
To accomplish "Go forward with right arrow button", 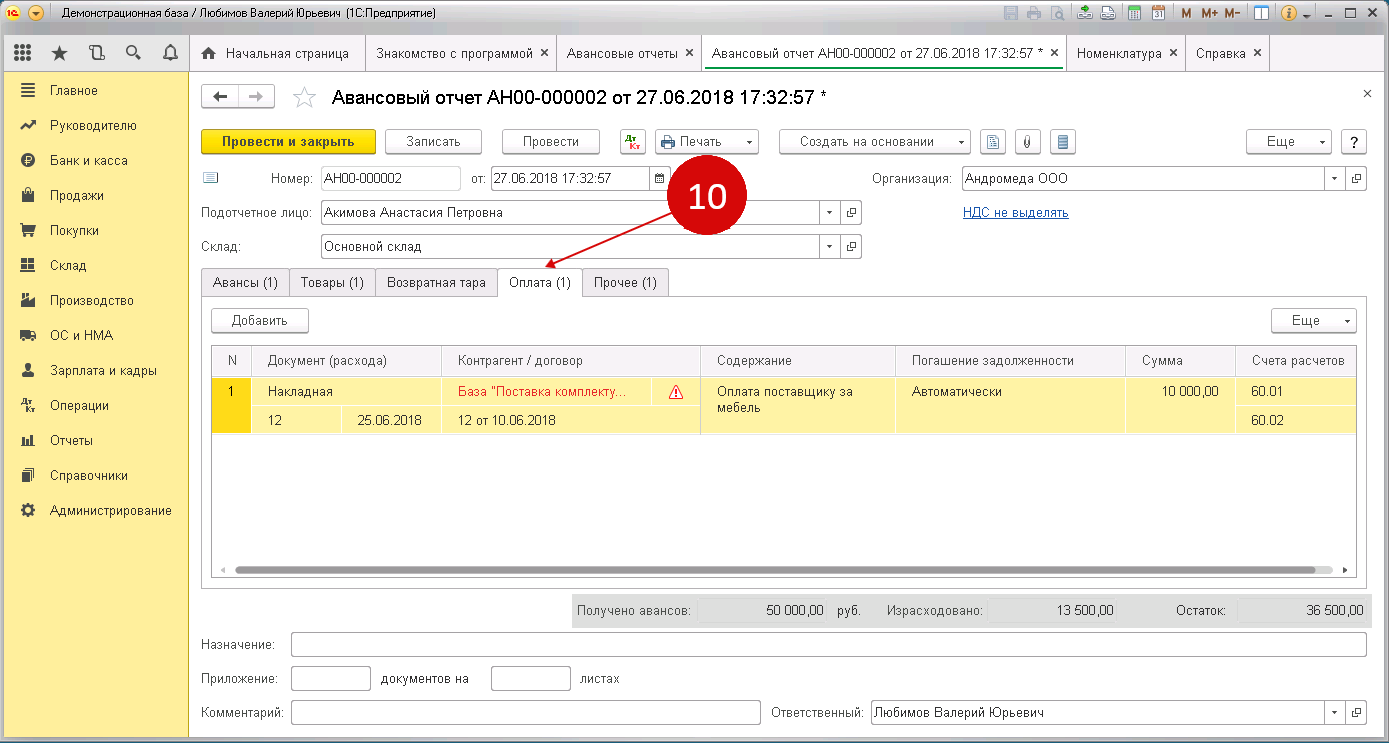I will (x=255, y=96).
